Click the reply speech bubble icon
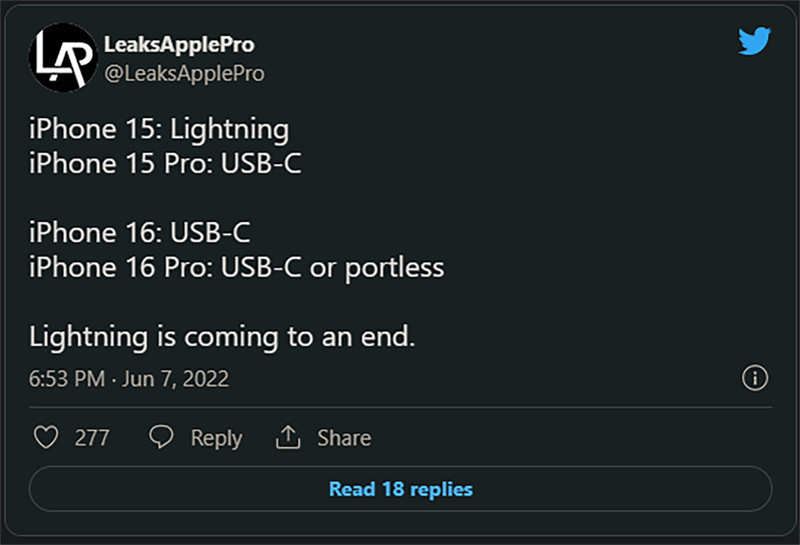 click(x=161, y=437)
